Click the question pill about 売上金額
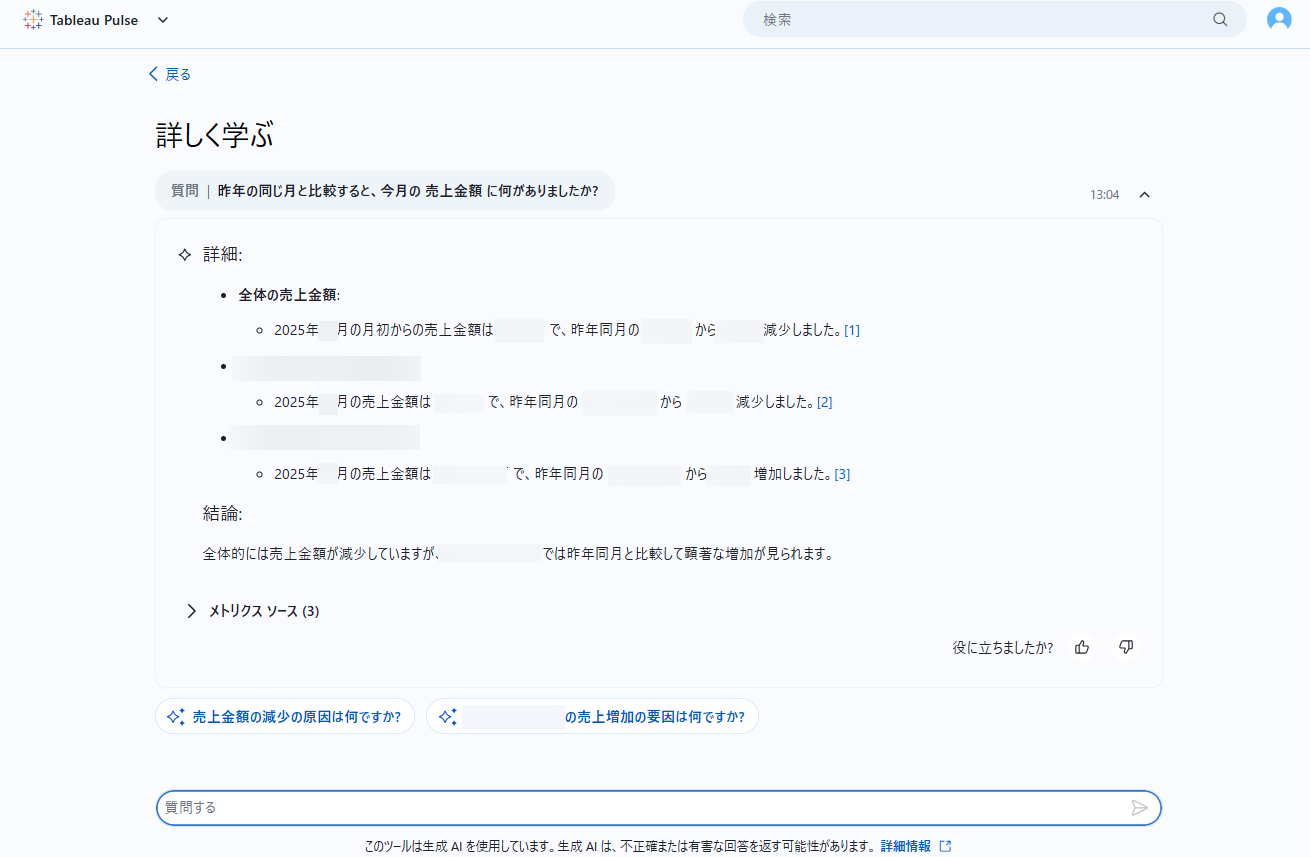This screenshot has height=857, width=1310. point(385,191)
